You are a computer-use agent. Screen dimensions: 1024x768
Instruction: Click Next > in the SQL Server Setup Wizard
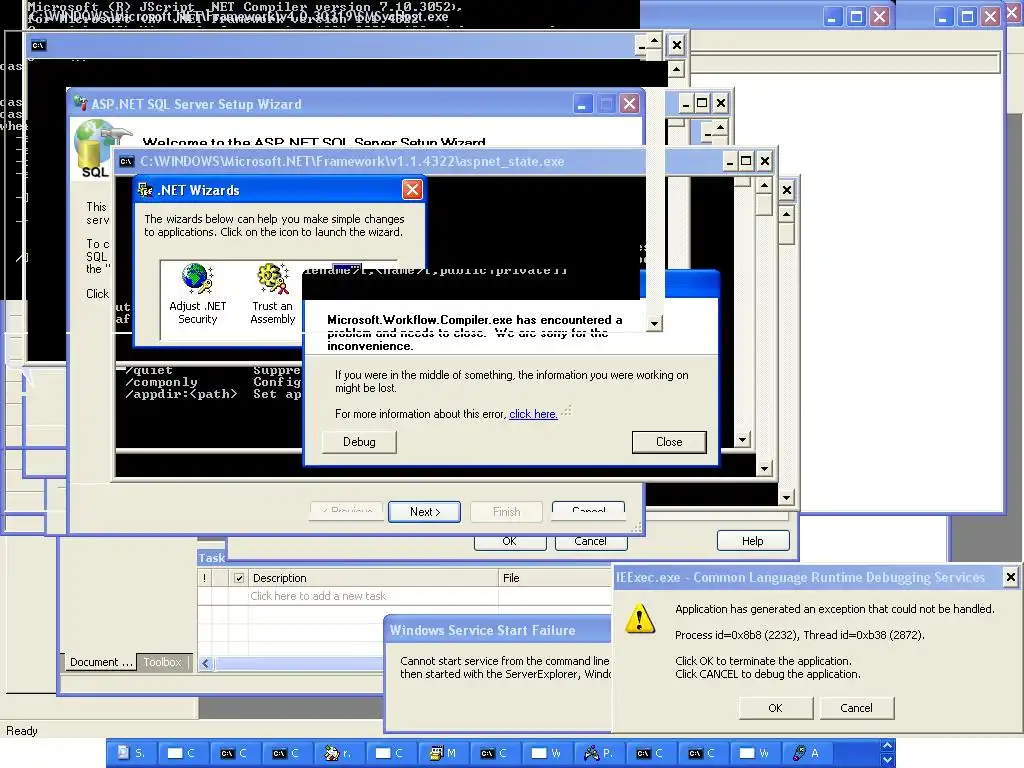click(x=424, y=512)
